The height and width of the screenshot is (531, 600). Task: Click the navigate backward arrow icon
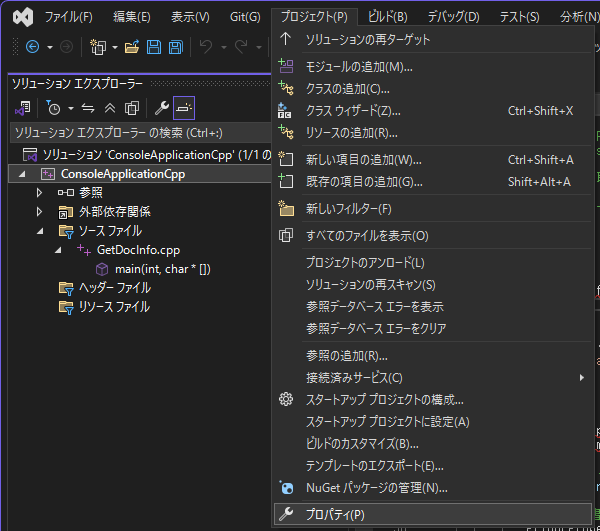click(31, 47)
